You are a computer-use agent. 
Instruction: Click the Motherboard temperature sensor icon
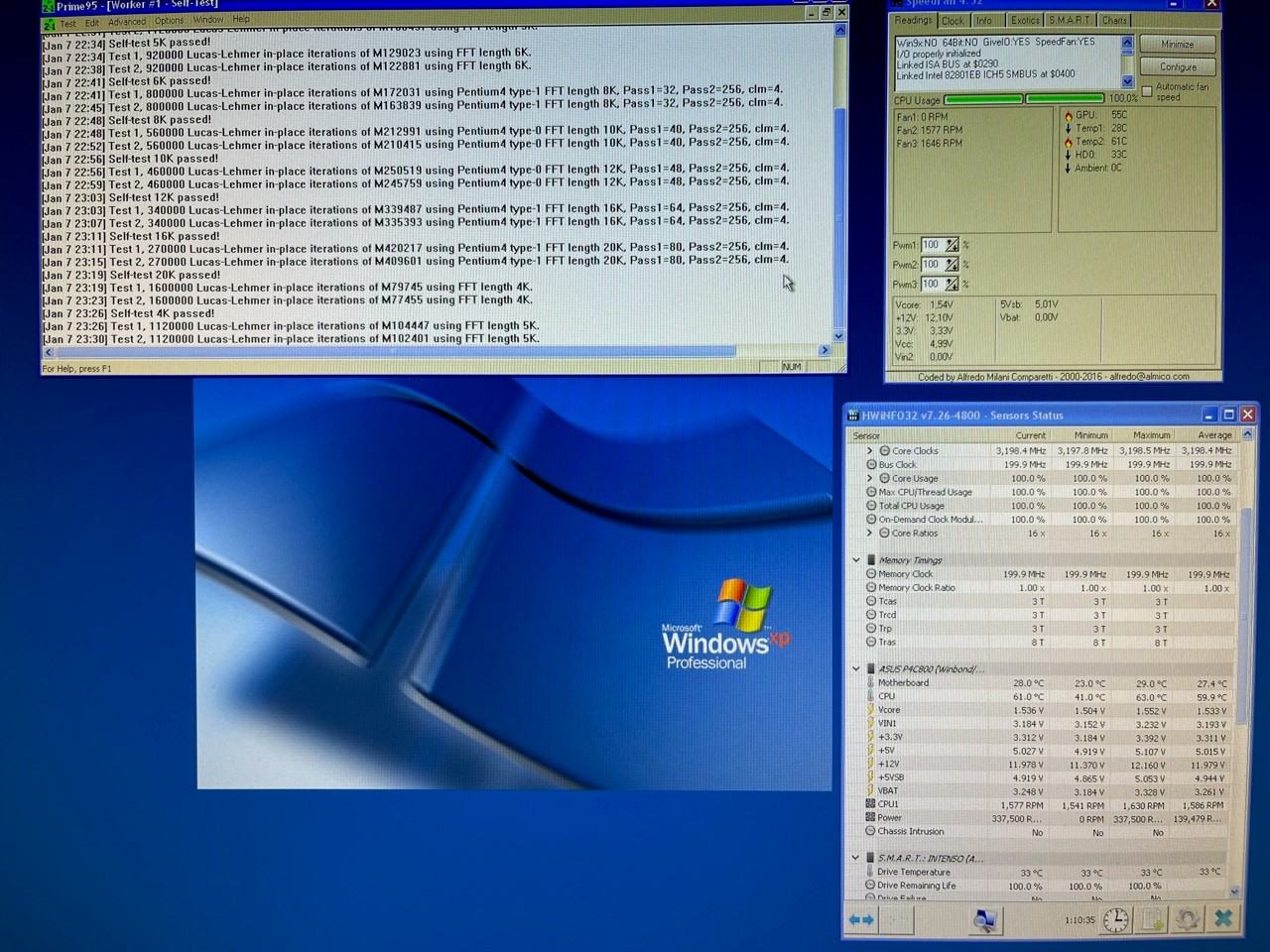[870, 683]
